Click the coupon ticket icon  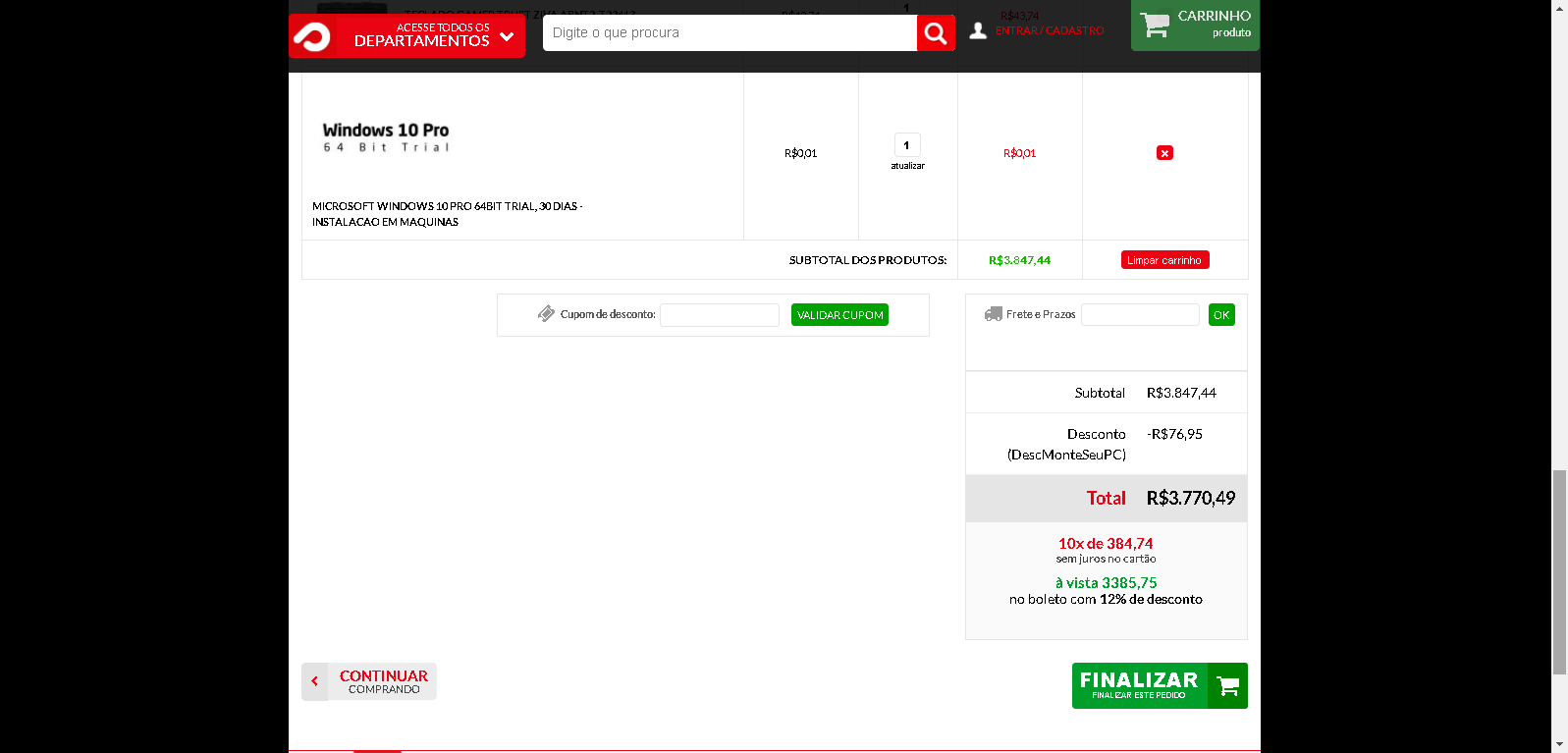pyautogui.click(x=547, y=314)
